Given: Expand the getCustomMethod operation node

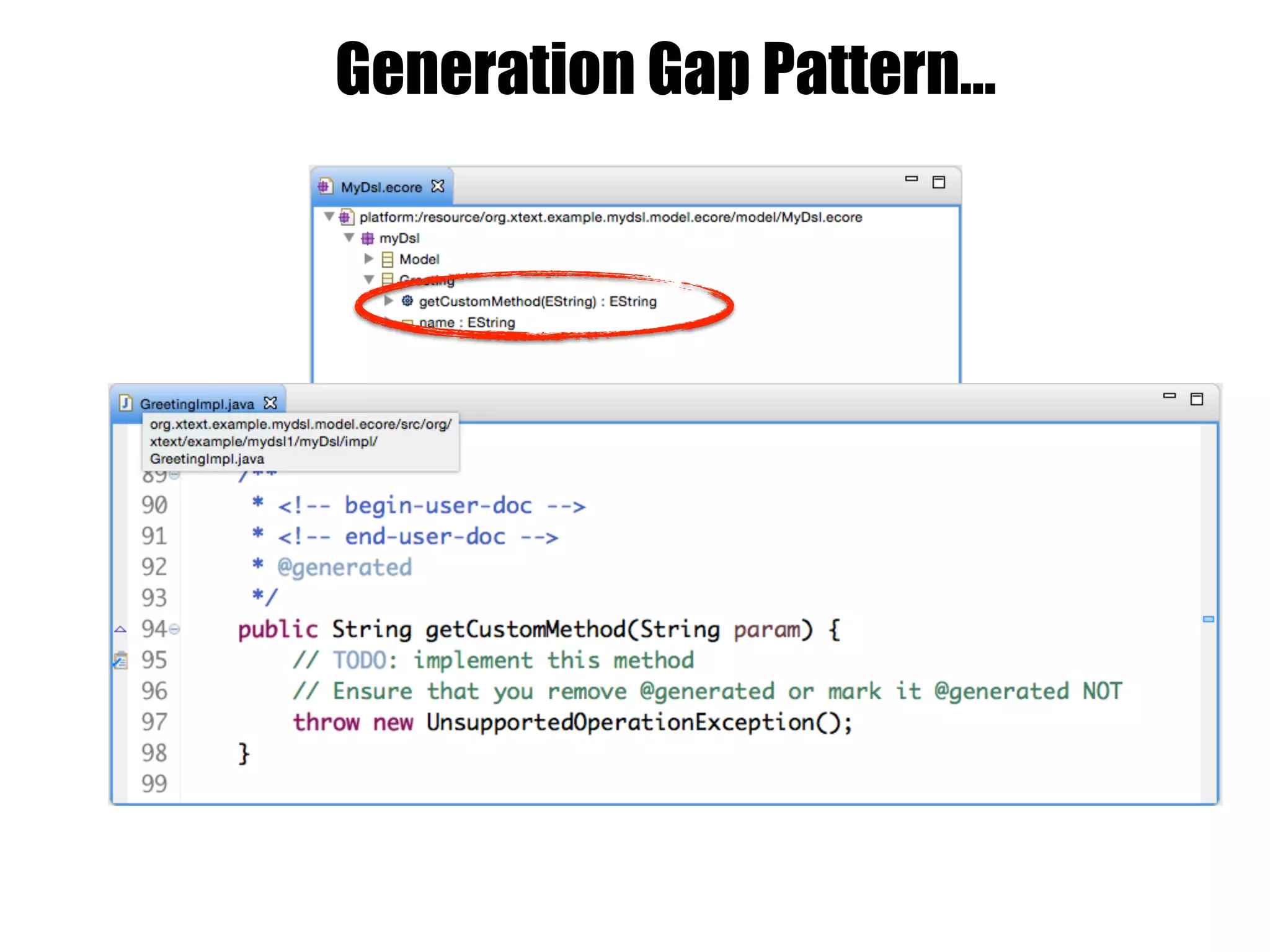Looking at the screenshot, I should click(x=389, y=301).
